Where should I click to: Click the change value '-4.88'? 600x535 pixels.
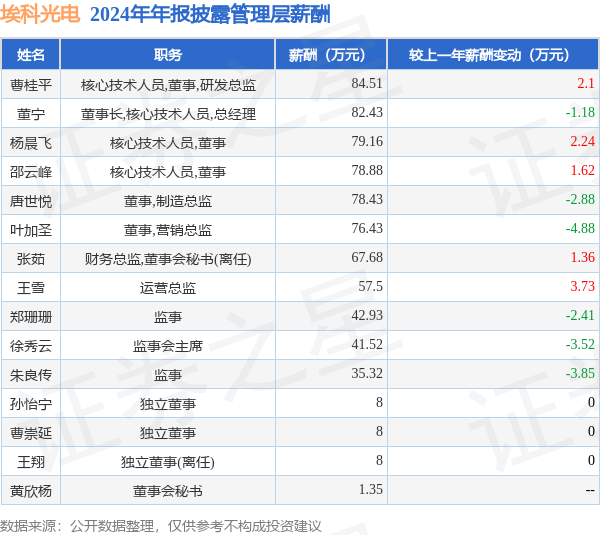tap(580, 229)
